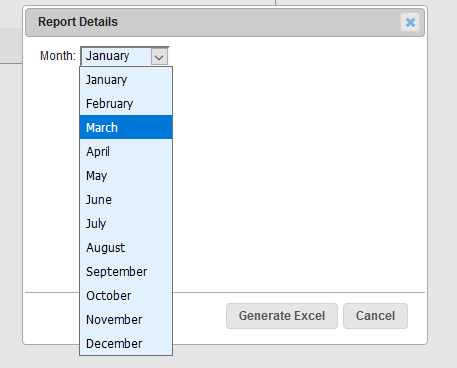Screen dimensions: 457x368
Task: Select January from the month list
Action: coord(126,80)
